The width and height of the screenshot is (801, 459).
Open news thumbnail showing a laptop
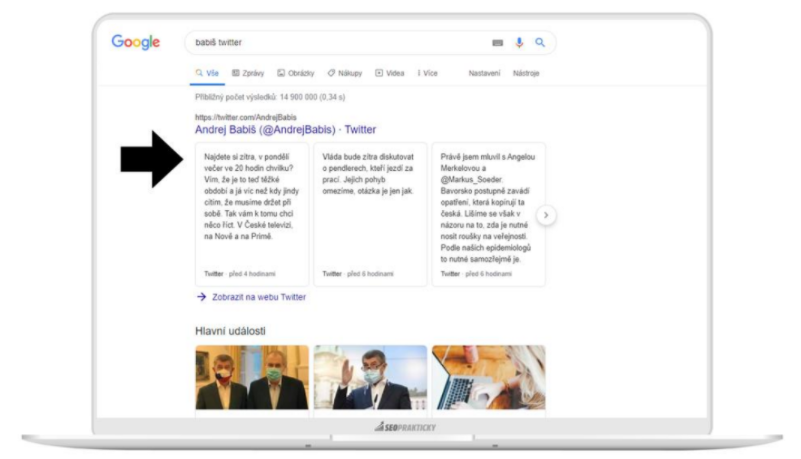click(x=488, y=377)
